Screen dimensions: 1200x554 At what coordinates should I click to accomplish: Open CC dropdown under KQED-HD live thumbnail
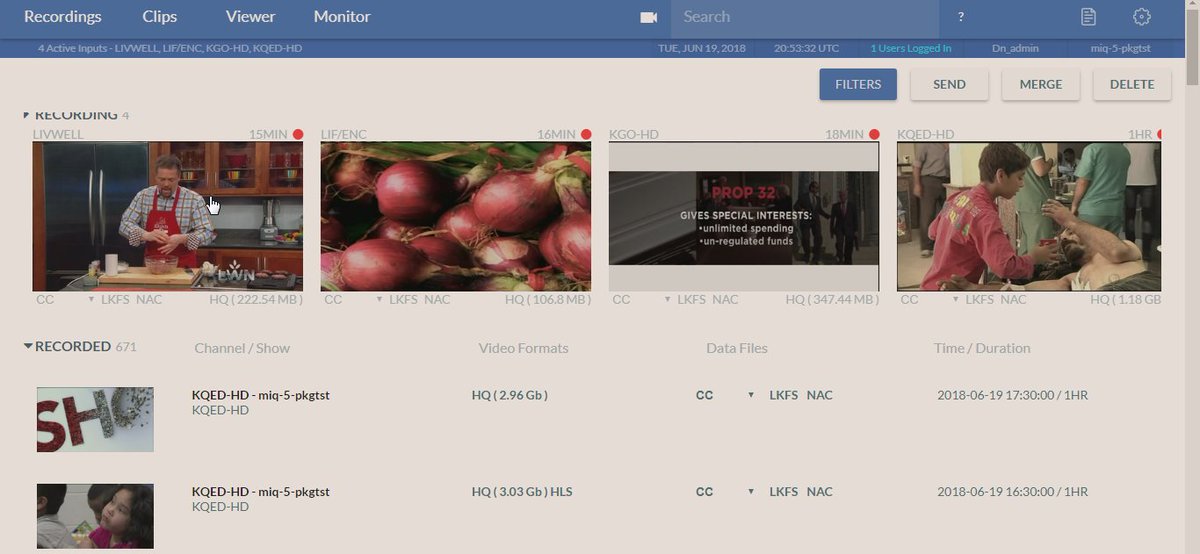click(x=956, y=300)
